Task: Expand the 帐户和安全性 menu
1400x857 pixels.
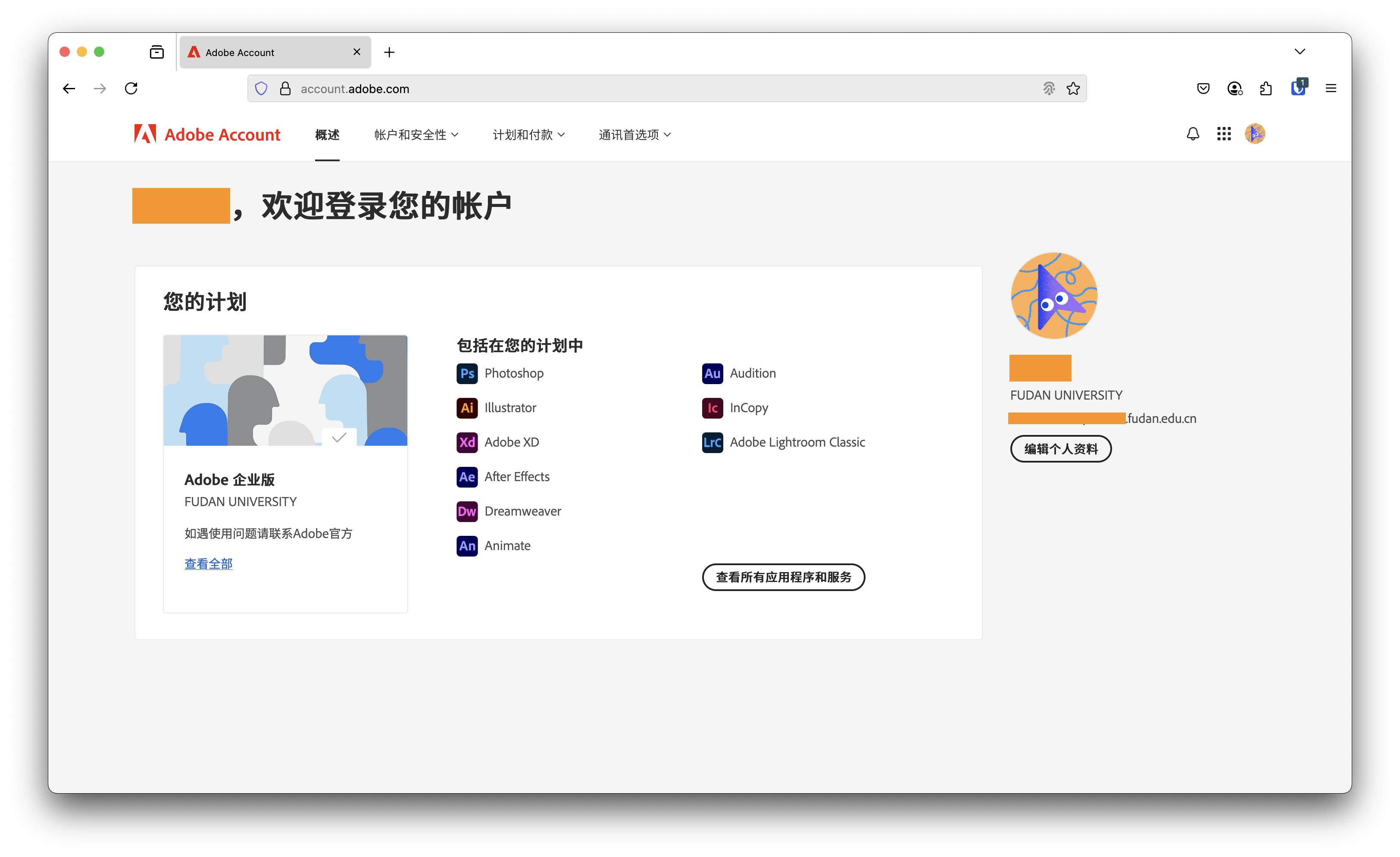Action: click(416, 134)
